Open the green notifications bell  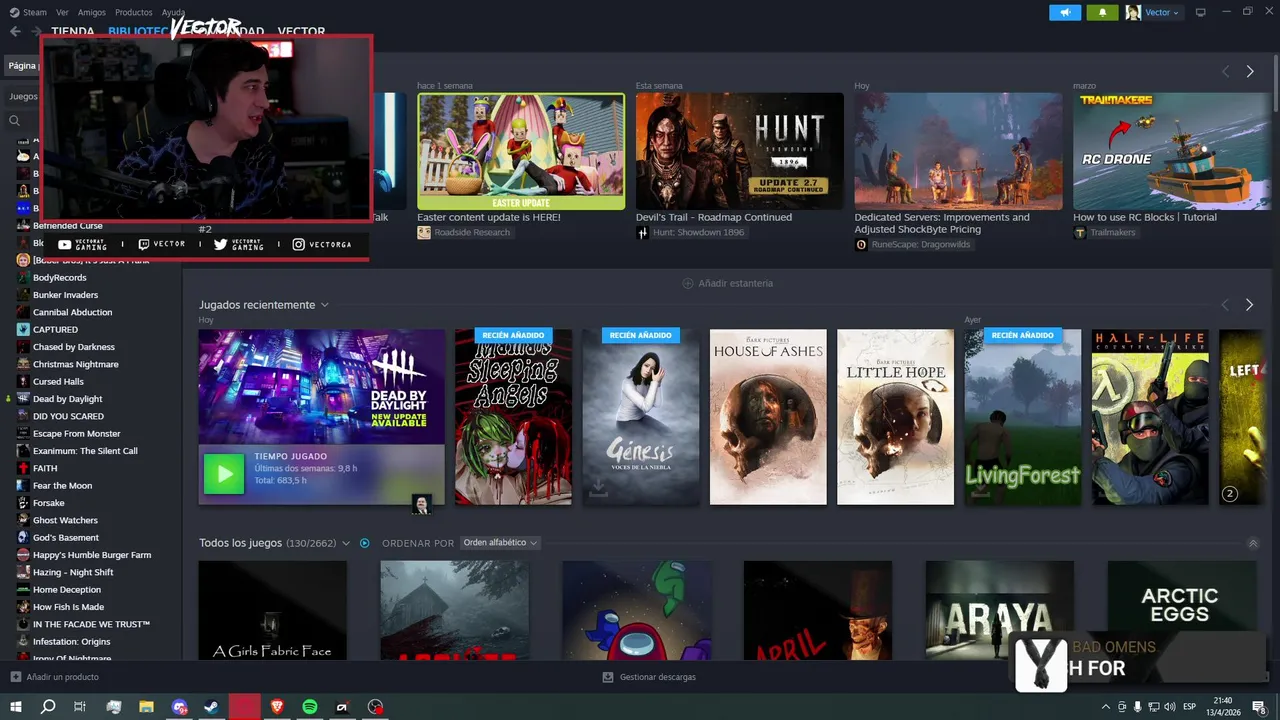[1102, 12]
